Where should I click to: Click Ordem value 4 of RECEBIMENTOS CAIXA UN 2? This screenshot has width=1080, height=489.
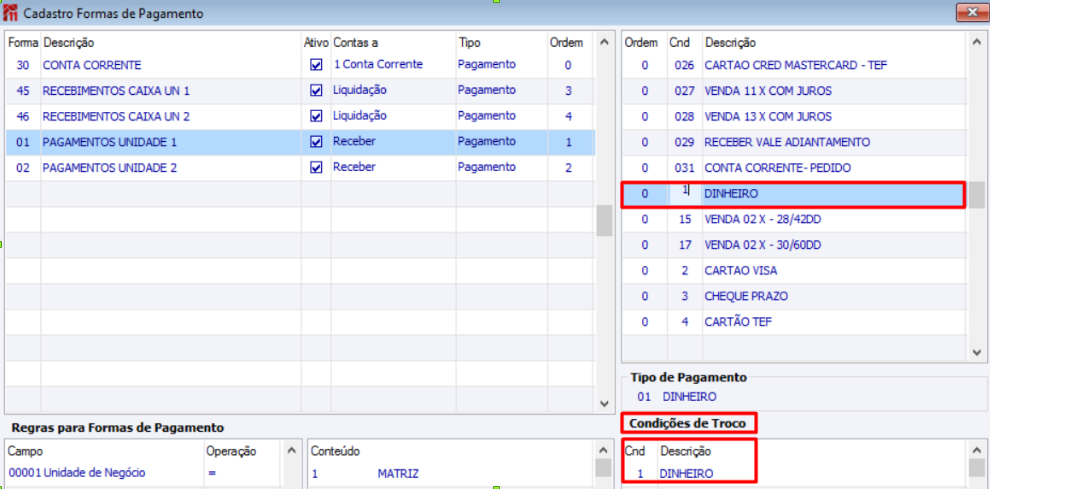[x=568, y=116]
